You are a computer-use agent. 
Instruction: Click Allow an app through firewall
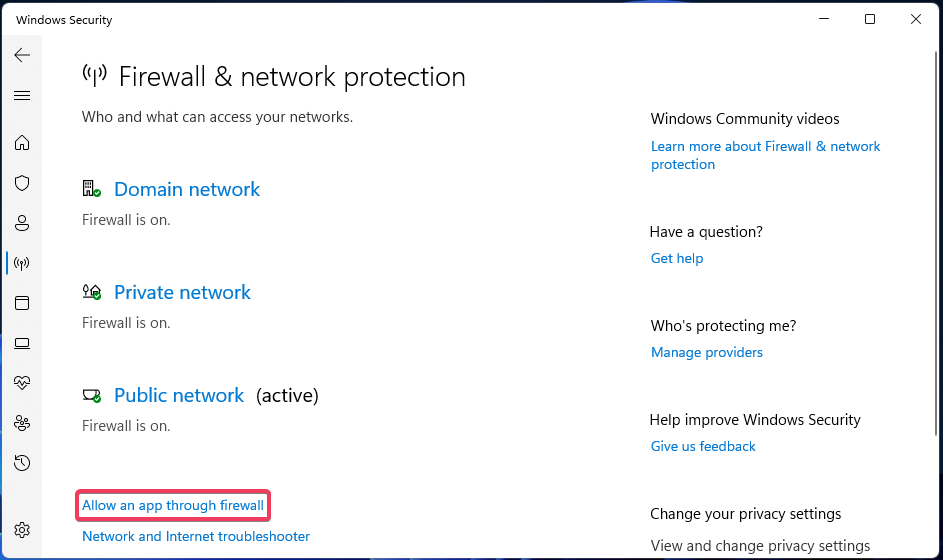[x=173, y=506]
